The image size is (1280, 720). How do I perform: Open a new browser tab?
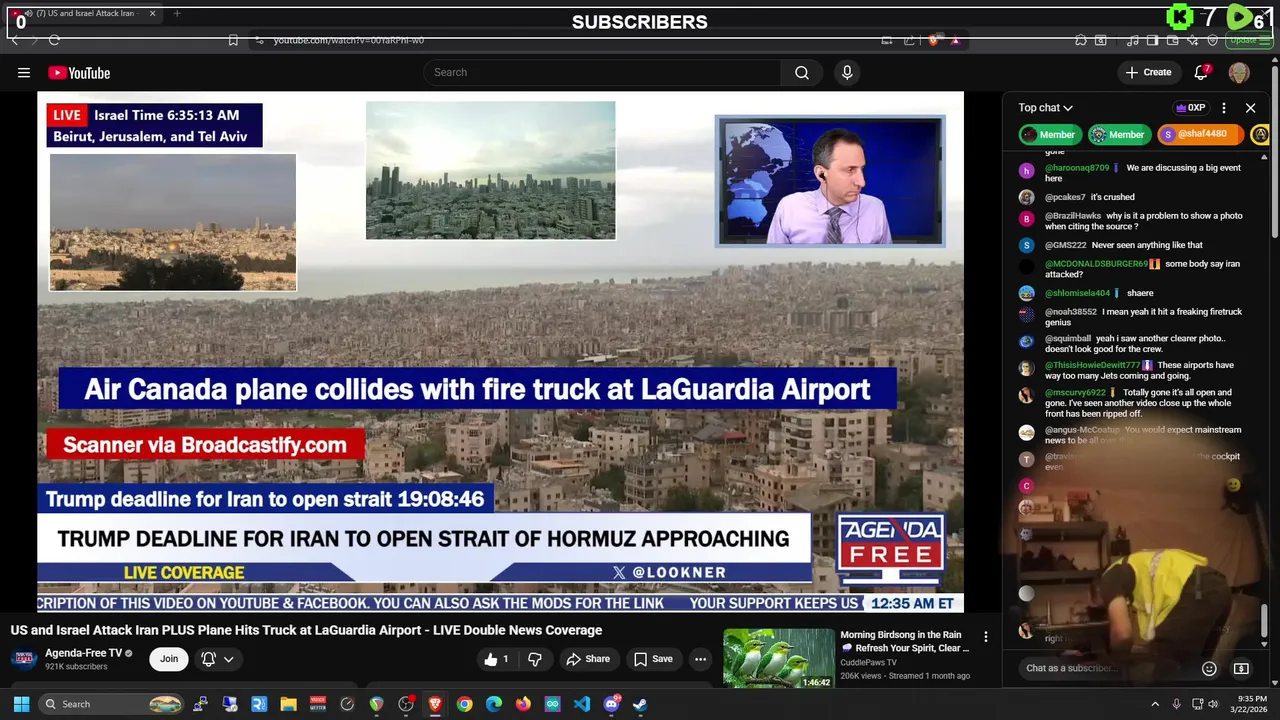click(x=177, y=13)
